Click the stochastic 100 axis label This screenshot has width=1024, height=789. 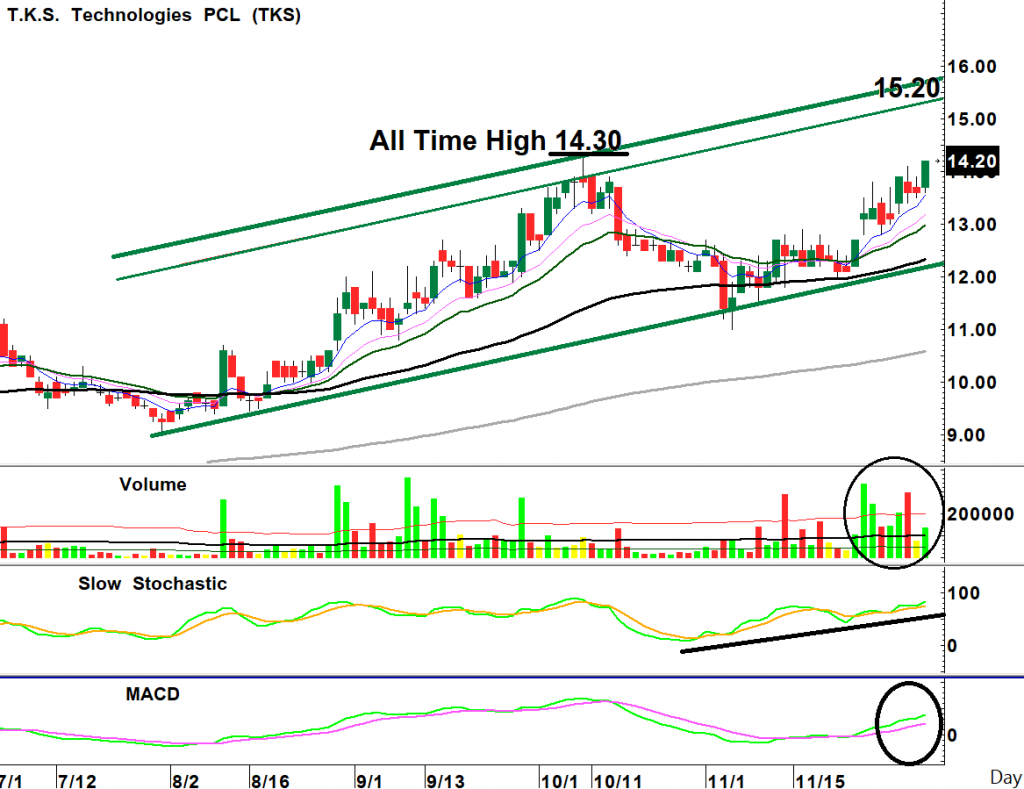(x=964, y=594)
